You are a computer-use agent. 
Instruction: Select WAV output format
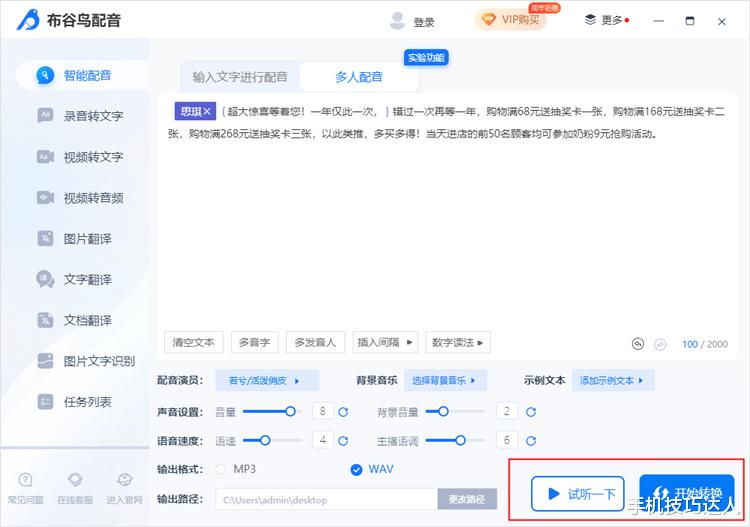356,470
